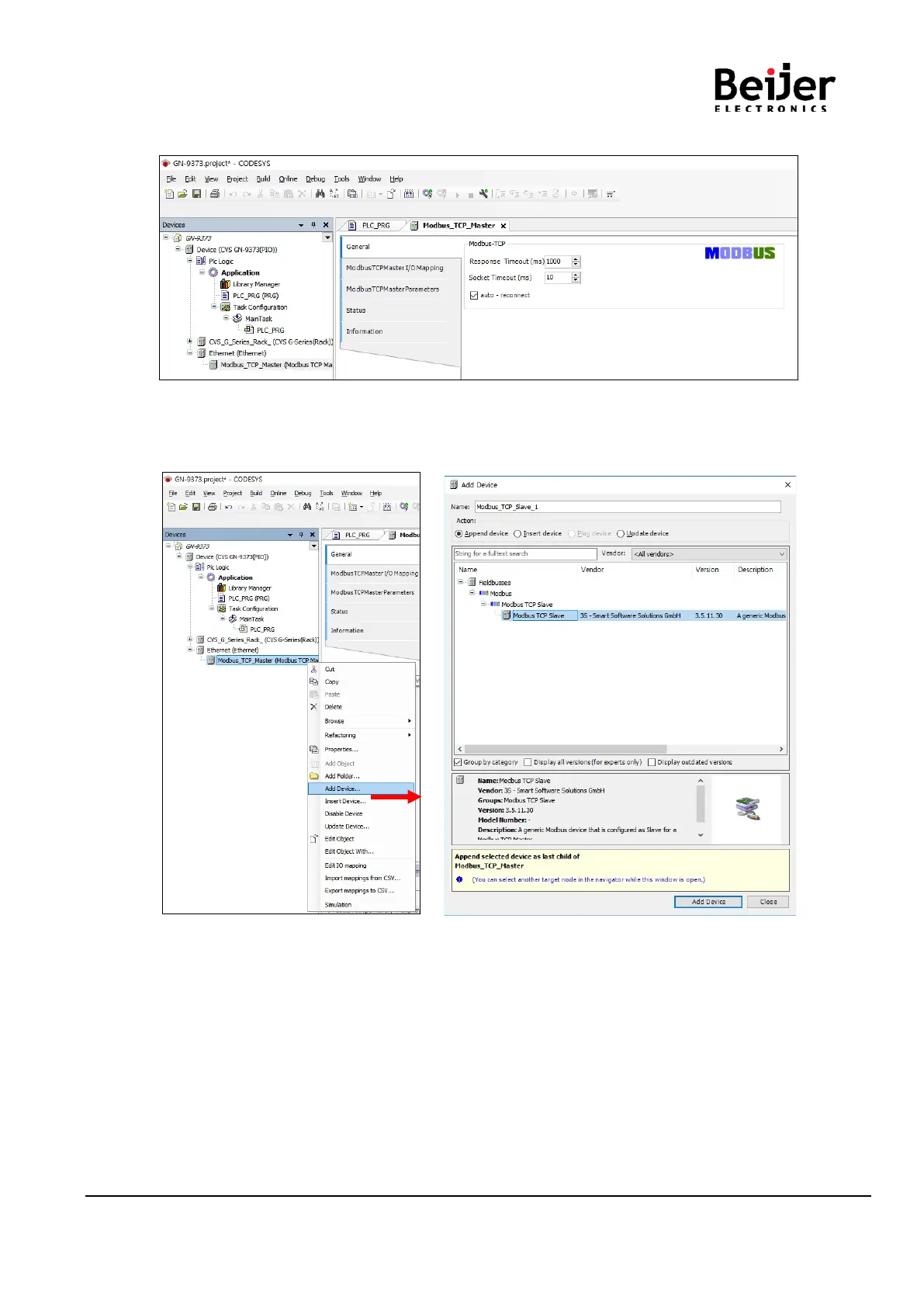Click the Add Device button in dialog
This screenshot has height=1307, width=924.
708,902
